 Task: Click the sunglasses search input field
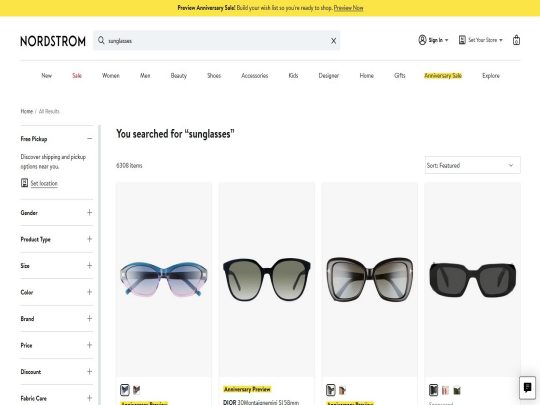tap(217, 41)
